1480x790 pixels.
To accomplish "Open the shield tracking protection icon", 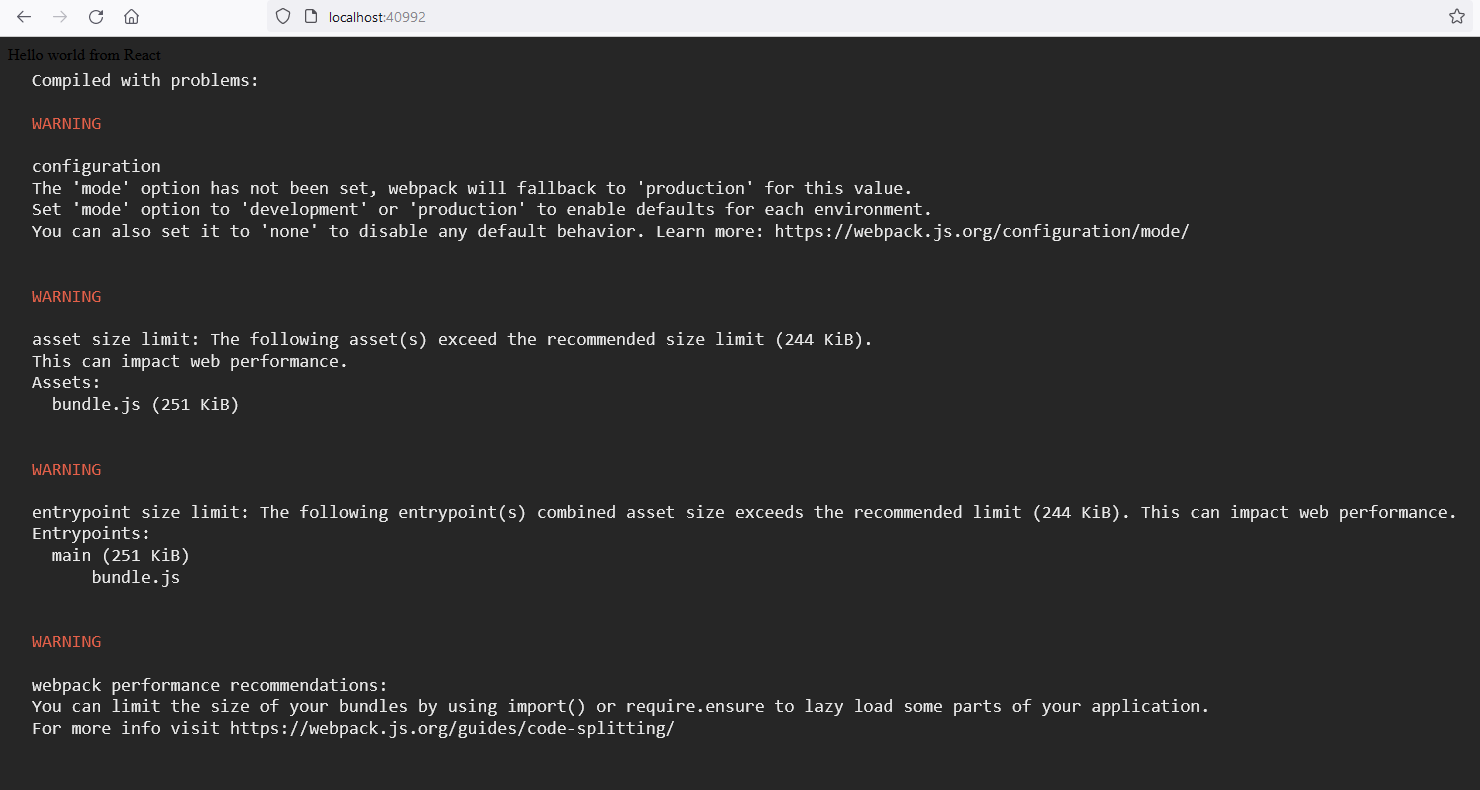I will point(283,16).
